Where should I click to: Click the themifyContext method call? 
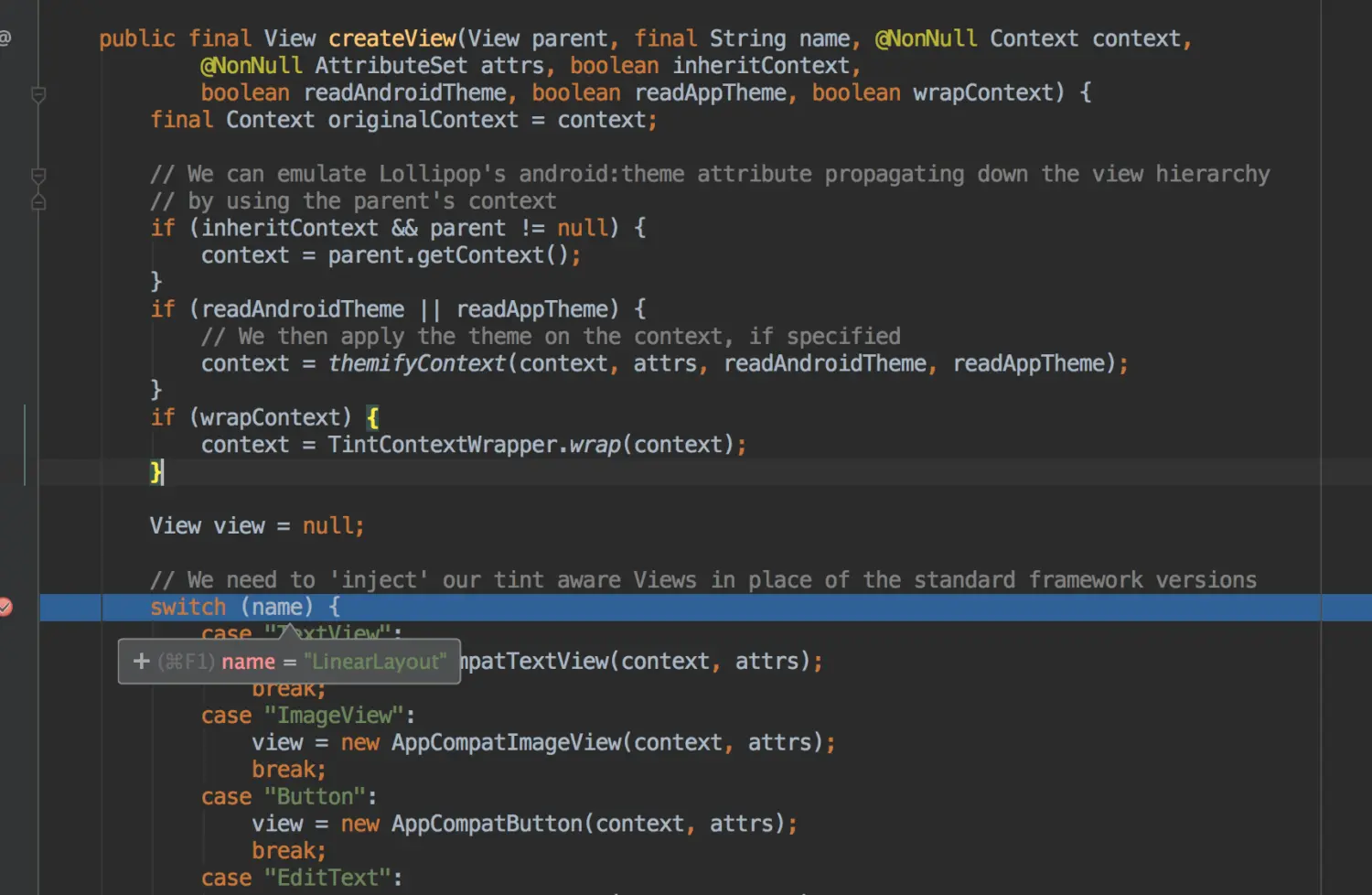[x=416, y=363]
